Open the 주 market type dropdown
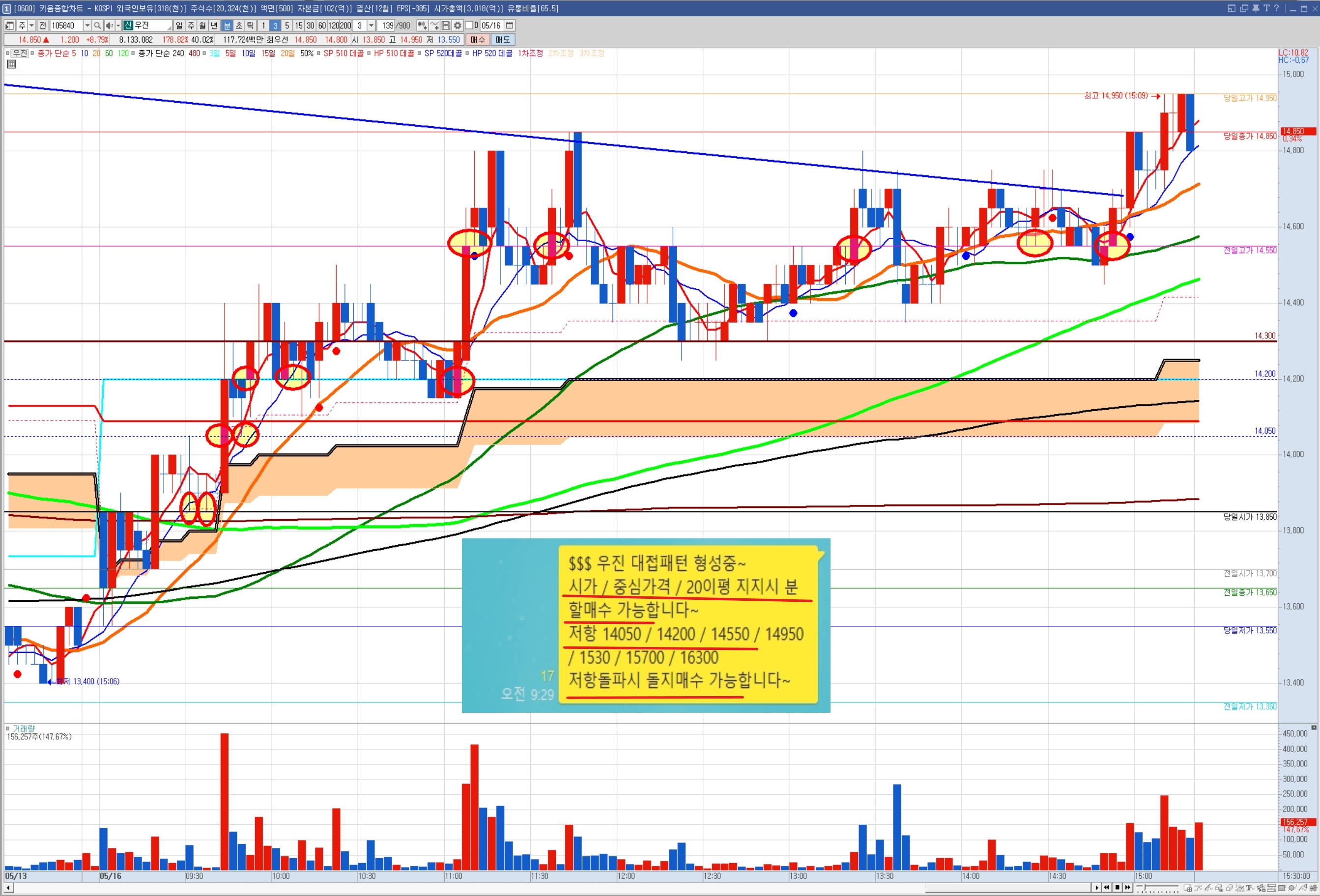1320x896 pixels. coord(32,26)
